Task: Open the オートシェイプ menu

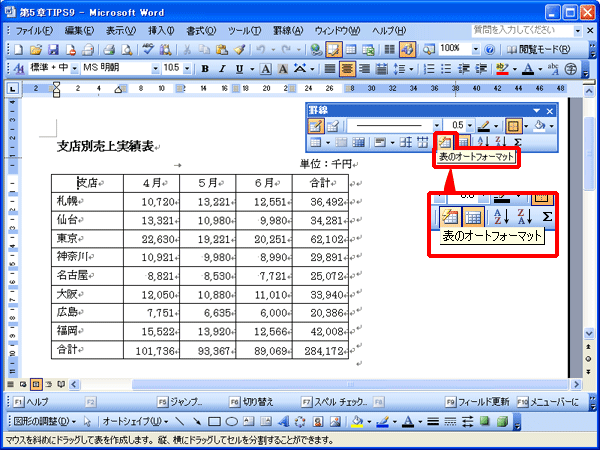Action: coord(135,422)
